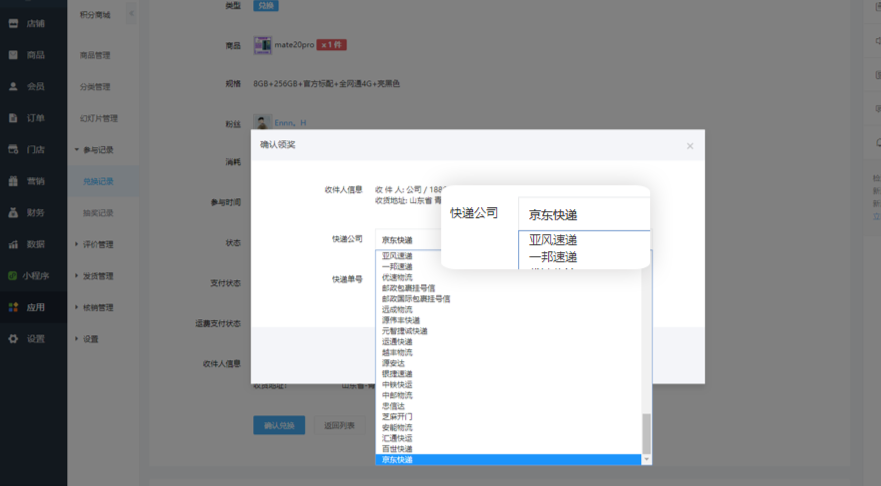Select 元智捷诚快递 option
The width and height of the screenshot is (881, 486).
click(x=508, y=330)
